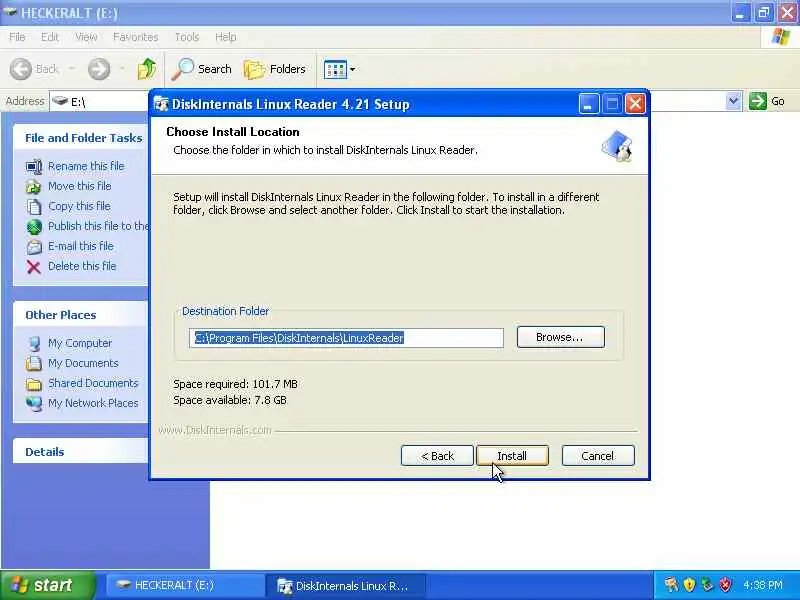Image resolution: width=800 pixels, height=600 pixels.
Task: Click the red X delete icon
Action: [34, 267]
